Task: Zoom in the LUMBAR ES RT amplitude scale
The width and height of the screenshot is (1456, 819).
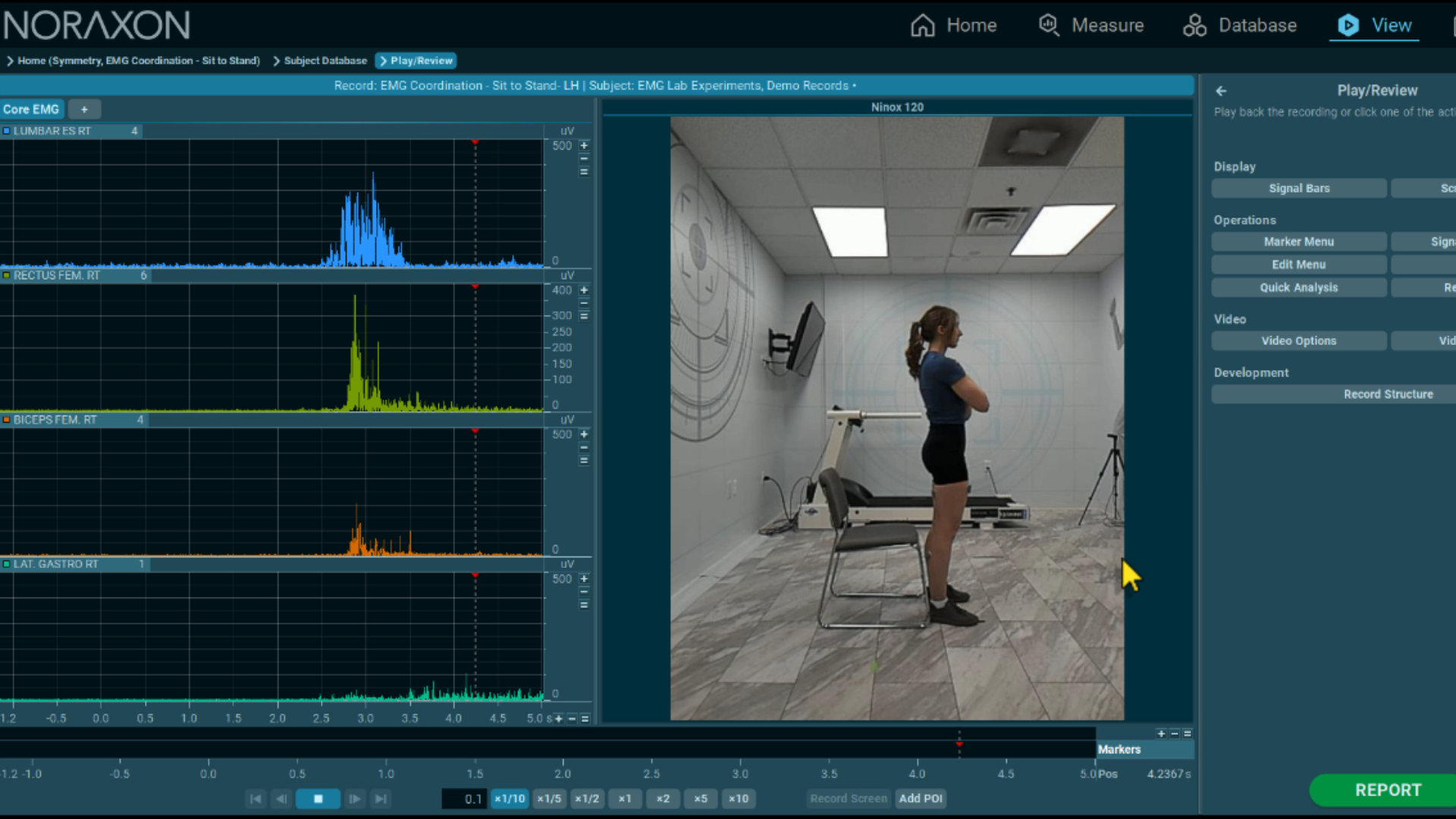Action: (584, 146)
